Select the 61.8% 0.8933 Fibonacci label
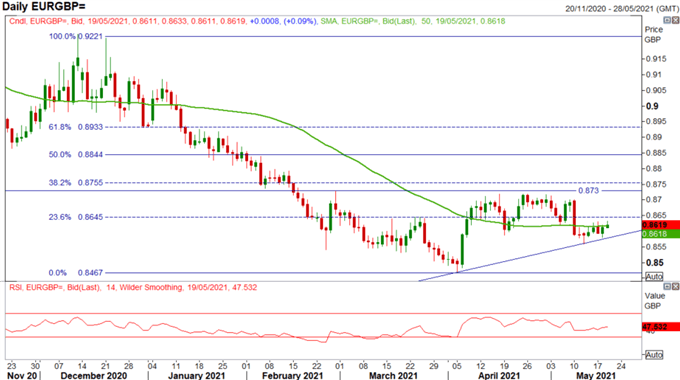This screenshot has width=680, height=380. pos(75,127)
